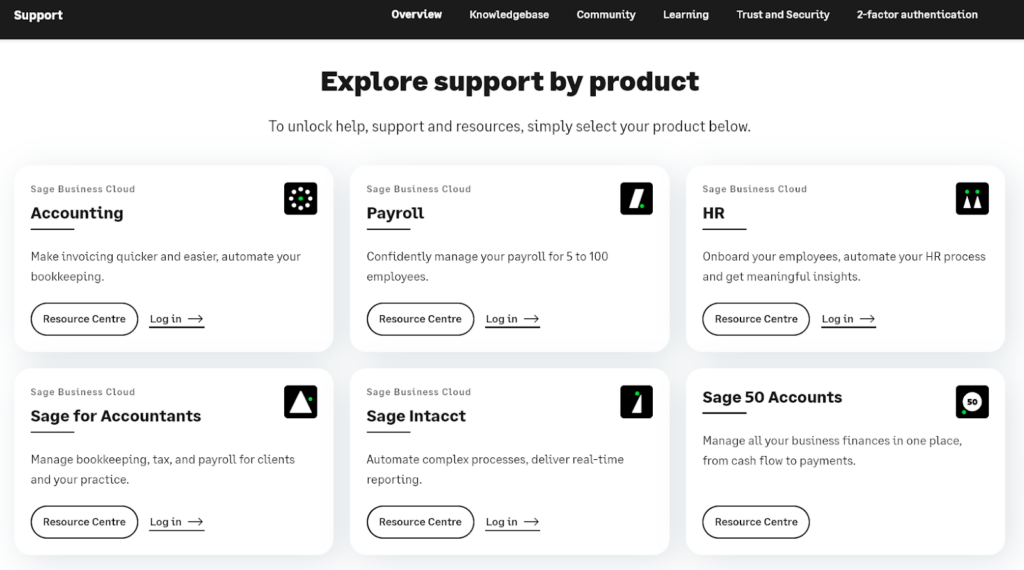Screen dimensions: 1024x570
Task: Click the Sage for Accountants triangle icon
Action: pos(300,402)
